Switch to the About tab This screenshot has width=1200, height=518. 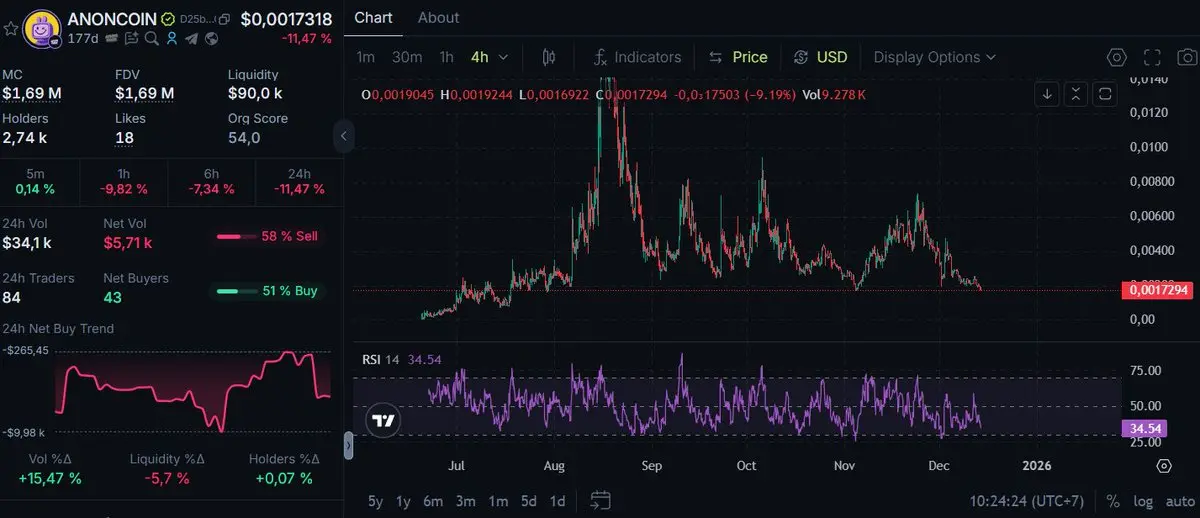click(x=438, y=17)
